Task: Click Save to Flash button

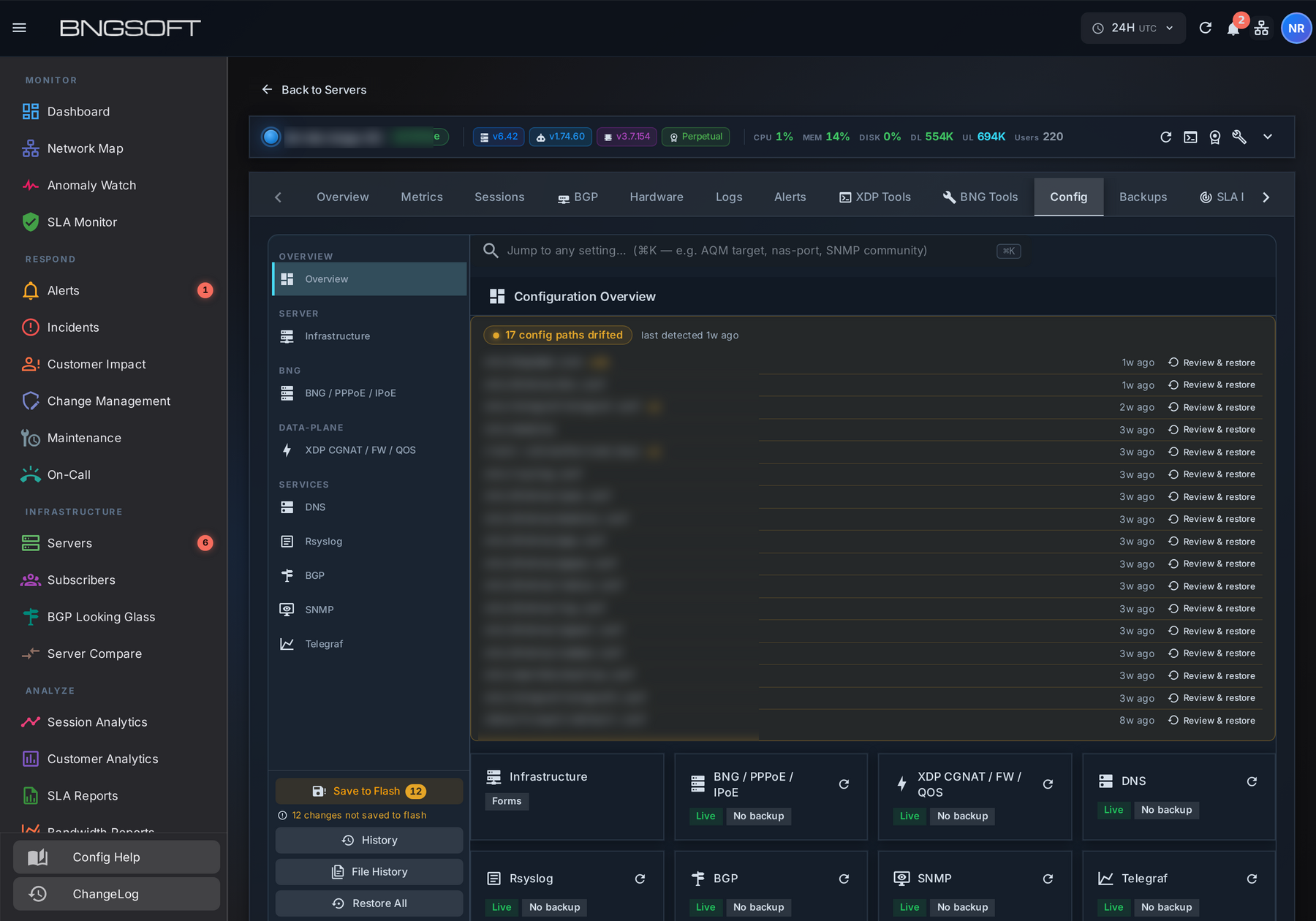Action: [x=369, y=791]
